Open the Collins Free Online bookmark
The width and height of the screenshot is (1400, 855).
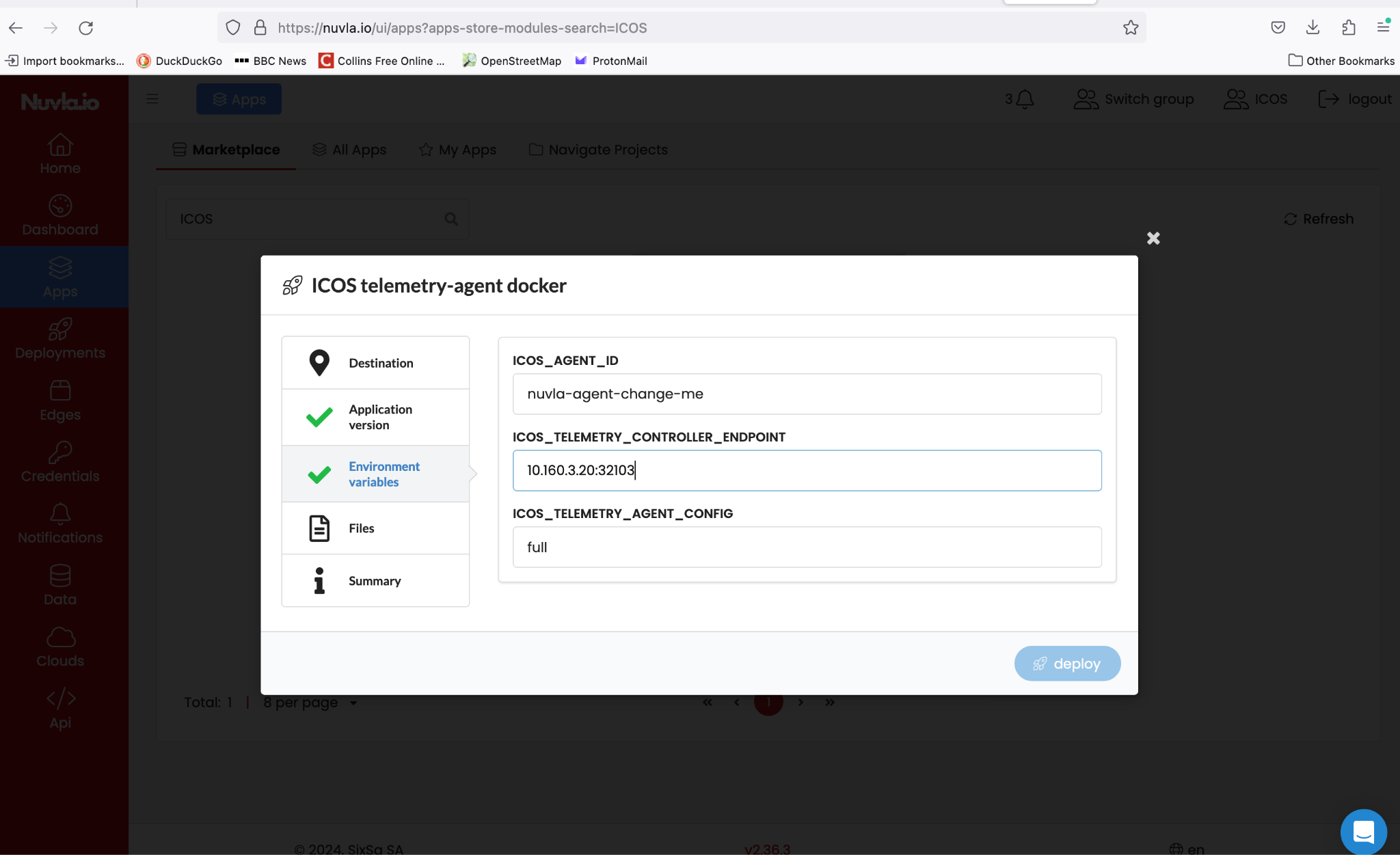(381, 61)
